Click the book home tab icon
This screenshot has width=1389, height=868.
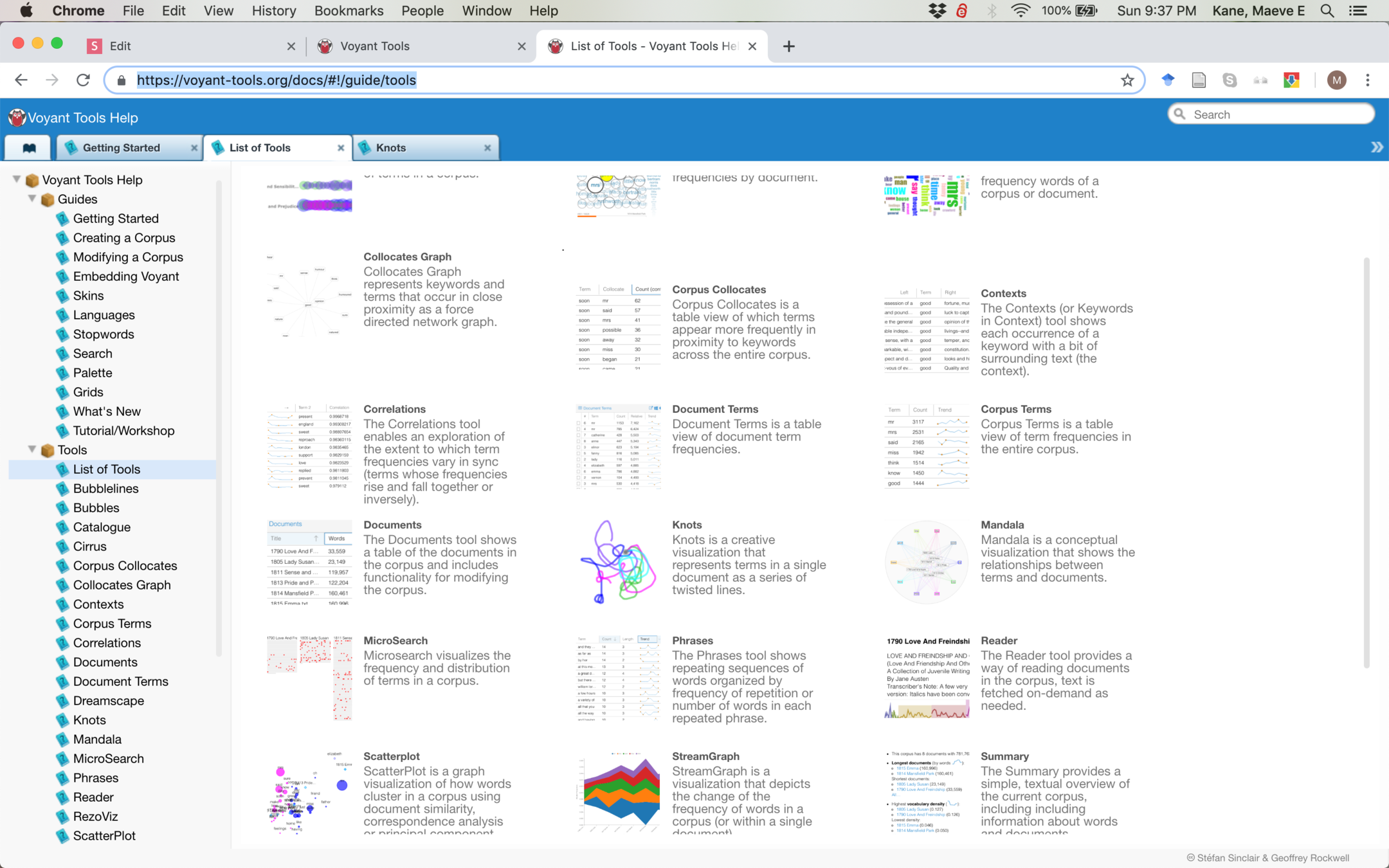29,148
